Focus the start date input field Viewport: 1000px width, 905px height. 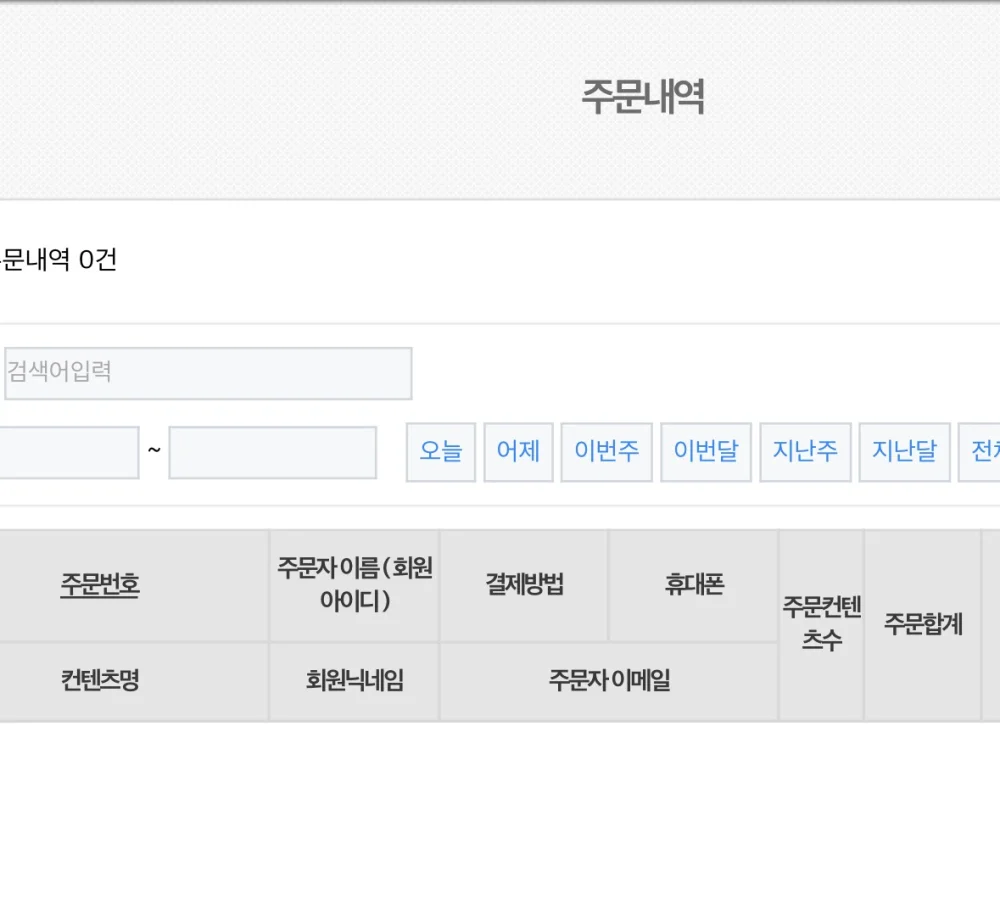tap(68, 453)
